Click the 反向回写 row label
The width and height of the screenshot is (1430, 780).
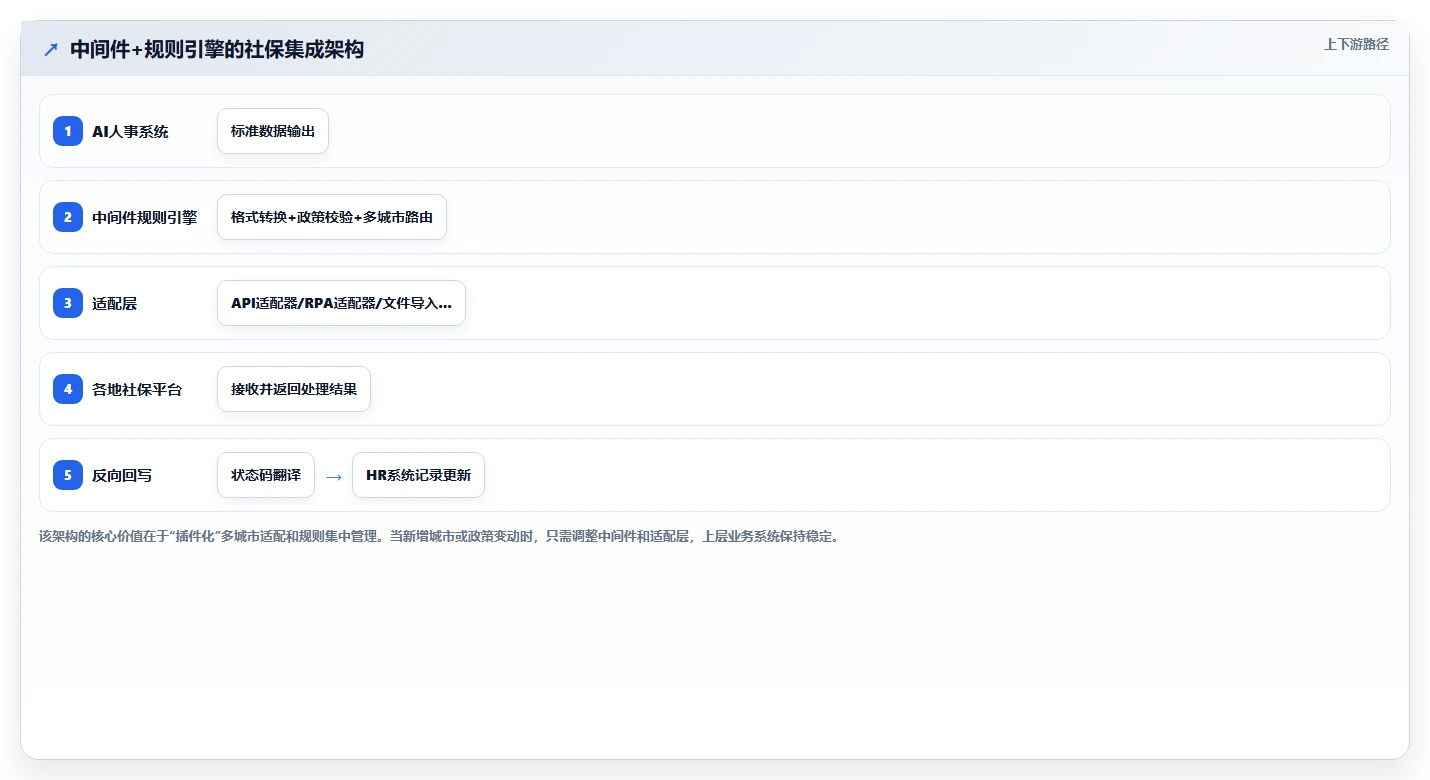click(x=122, y=475)
